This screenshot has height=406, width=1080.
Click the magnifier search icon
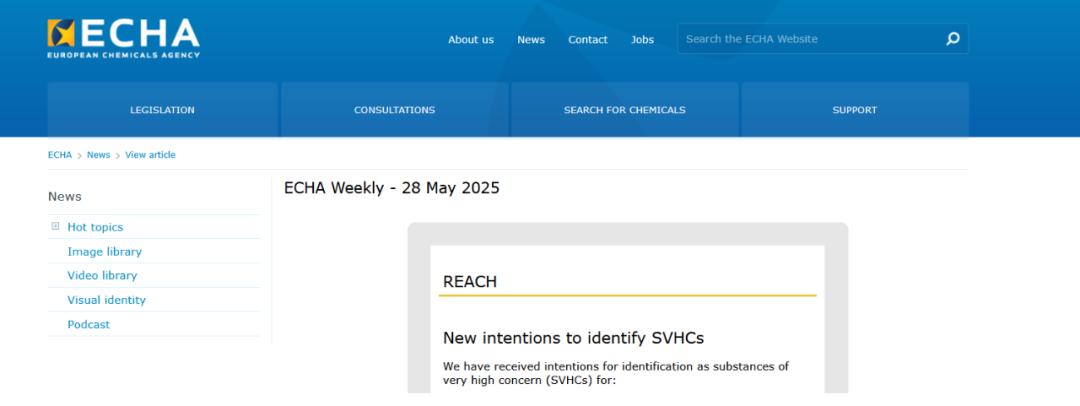tap(953, 39)
